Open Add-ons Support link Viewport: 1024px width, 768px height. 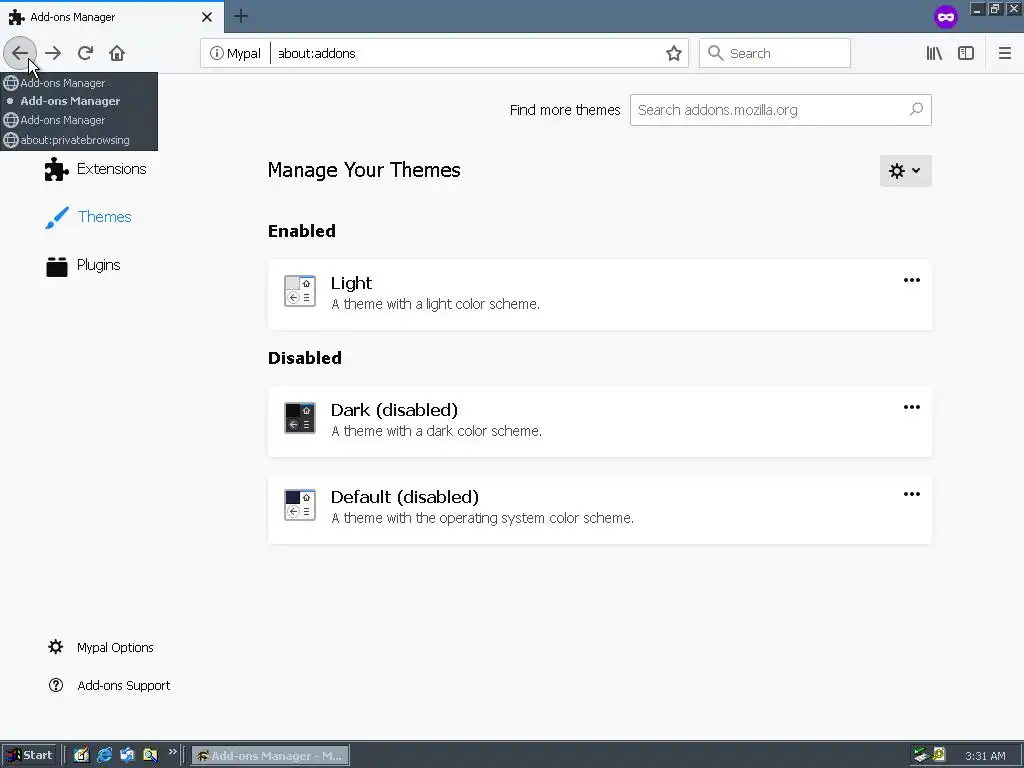[x=109, y=685]
